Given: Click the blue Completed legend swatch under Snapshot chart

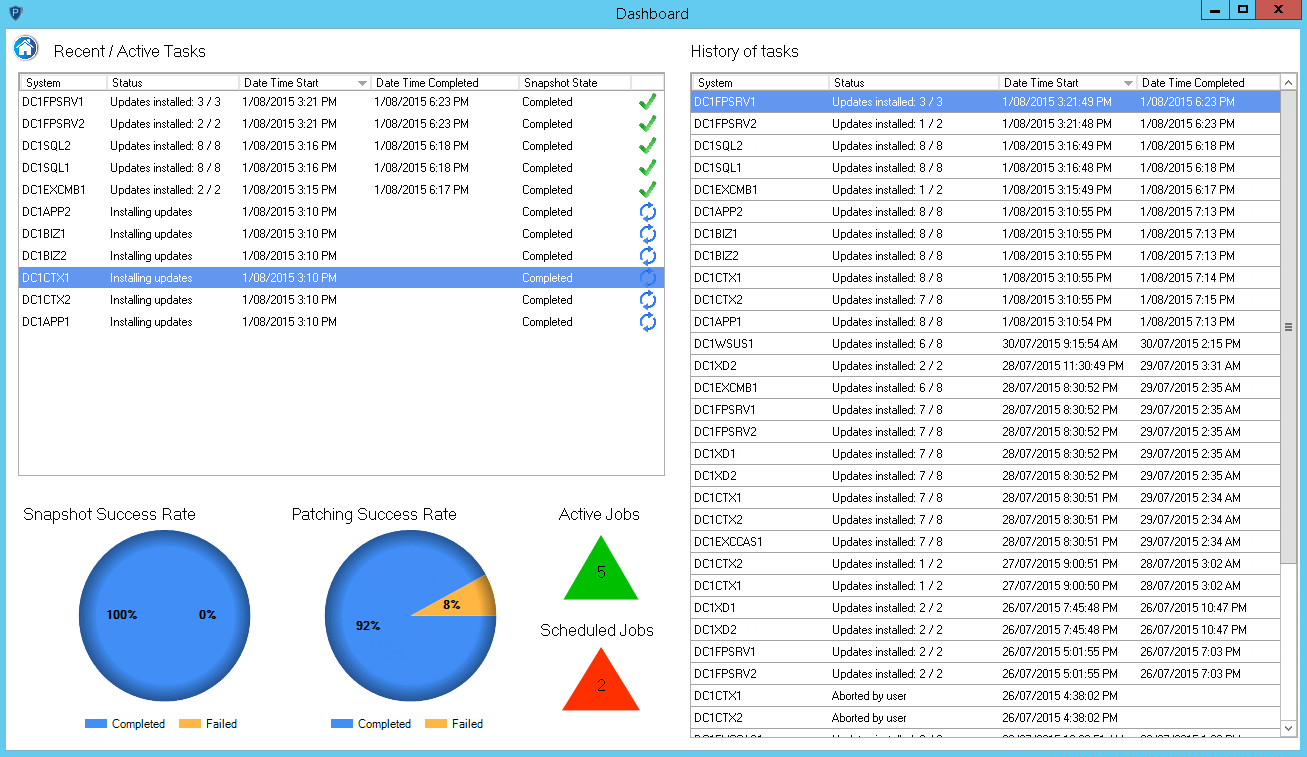Looking at the screenshot, I should (96, 723).
